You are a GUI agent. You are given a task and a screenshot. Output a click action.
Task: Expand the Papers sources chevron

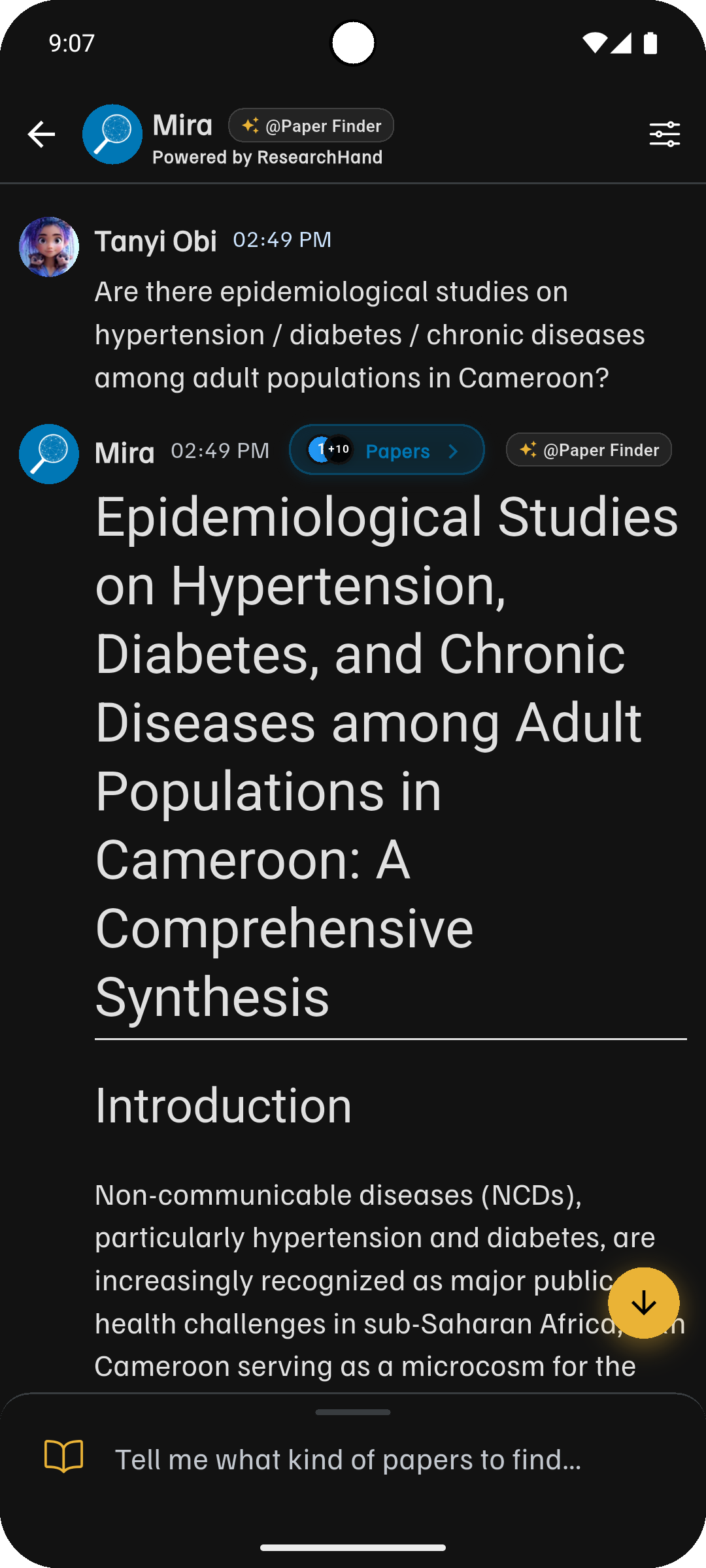453,451
